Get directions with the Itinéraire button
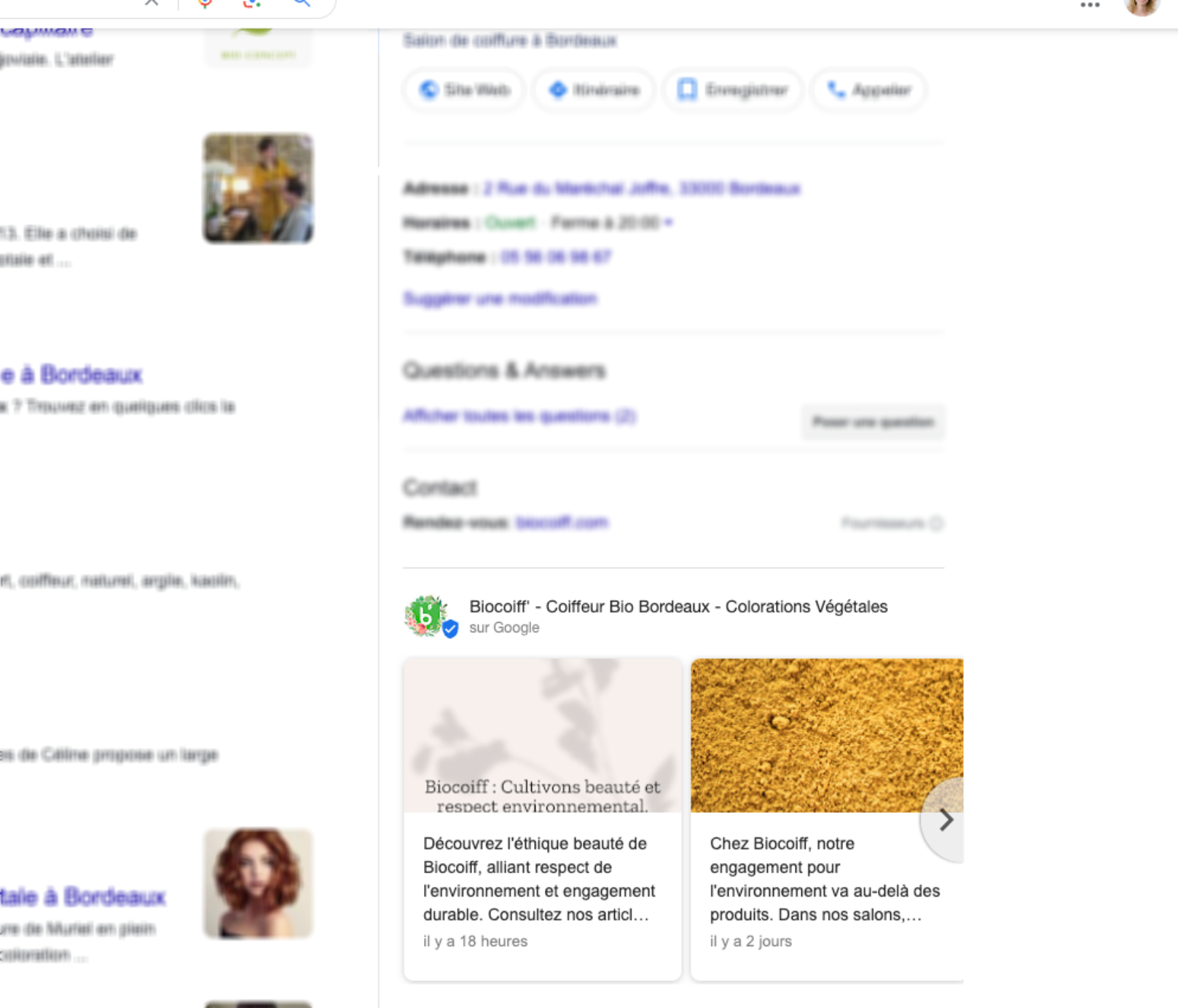Screen dimensions: 1178x1008 coord(594,90)
